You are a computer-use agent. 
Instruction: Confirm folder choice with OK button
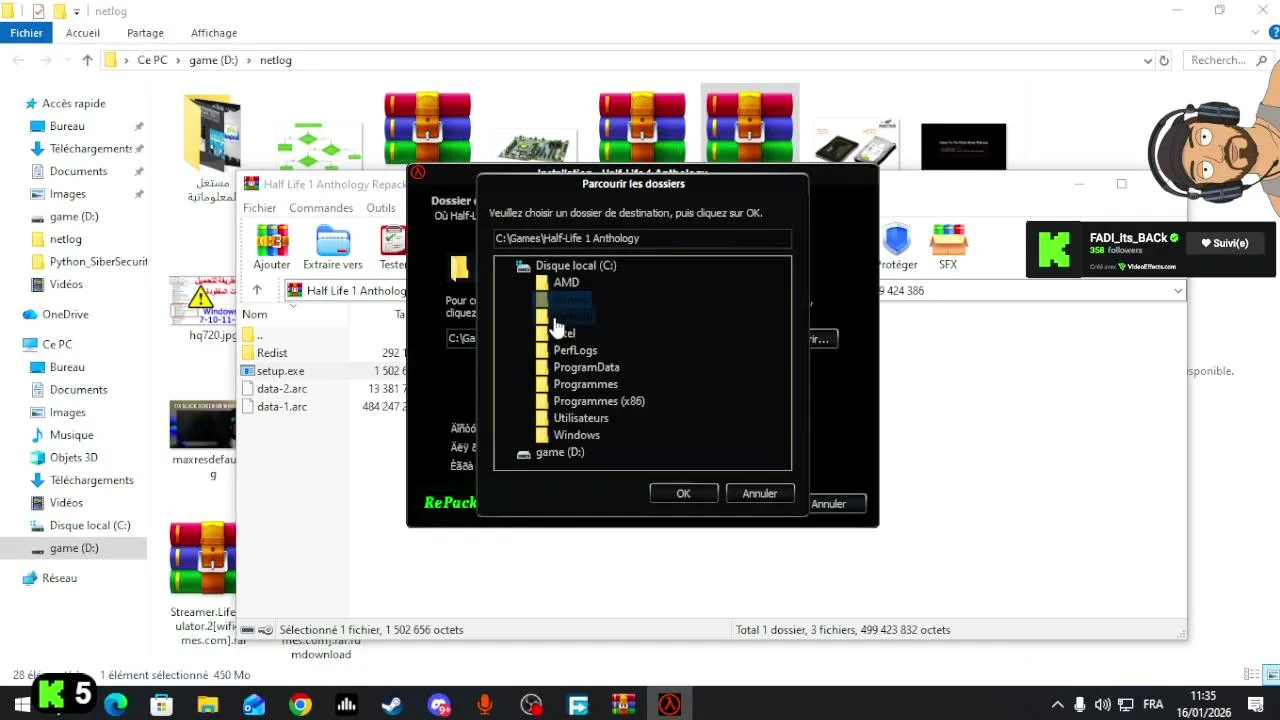click(683, 493)
